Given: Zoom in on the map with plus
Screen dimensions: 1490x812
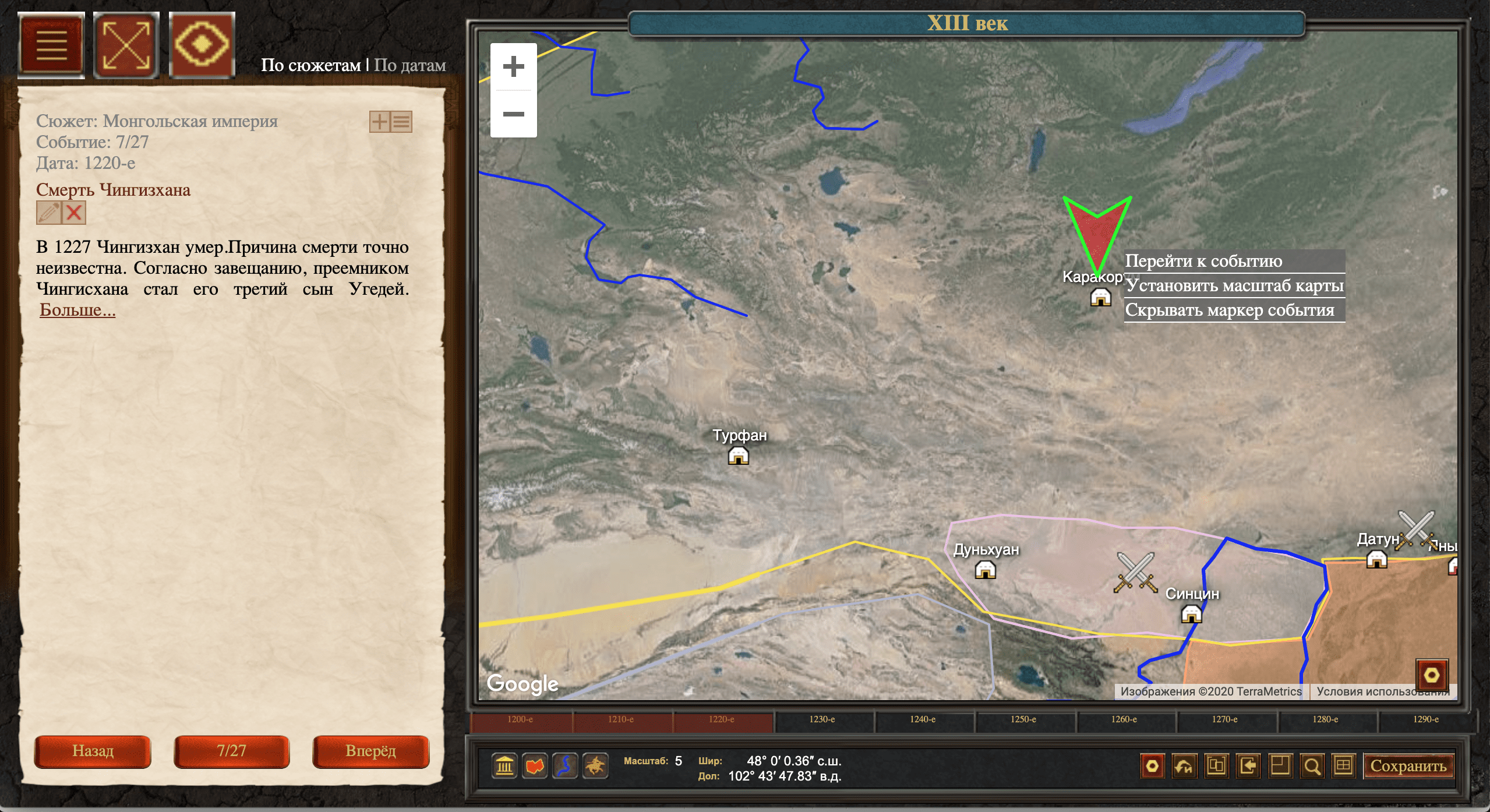Looking at the screenshot, I should coord(513,66).
